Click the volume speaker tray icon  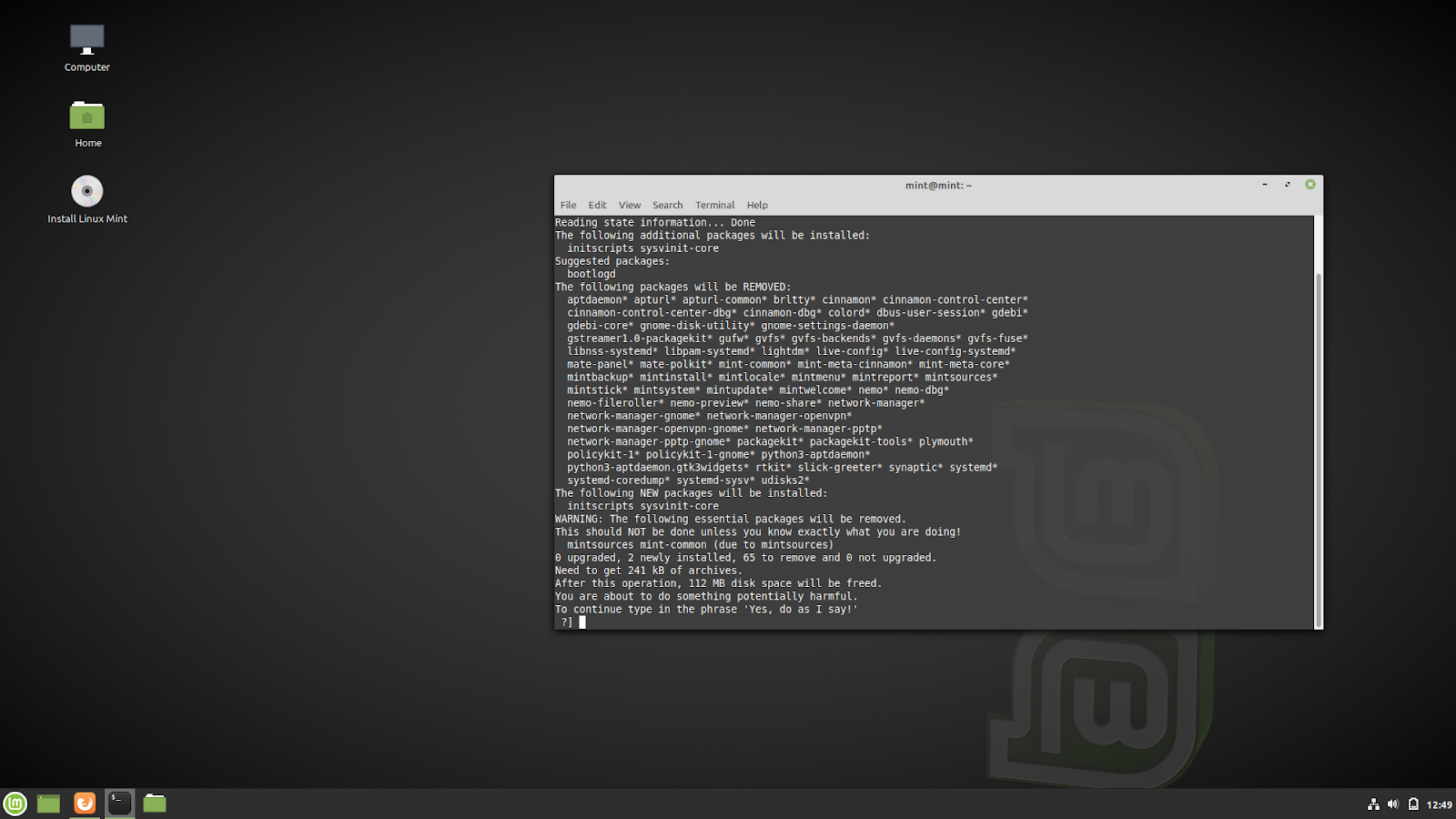tap(1392, 804)
